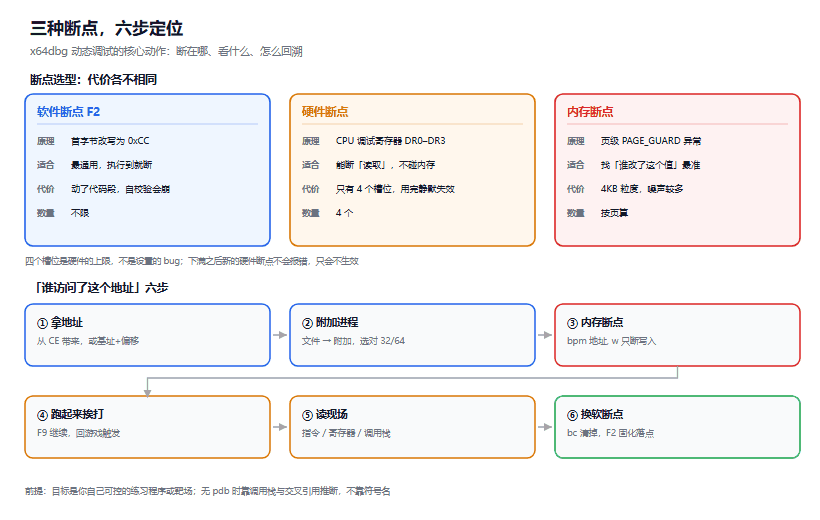This screenshot has width=820, height=520.
Task: Click heading 「谁访问了这个地址」六步
Action: [x=99, y=288]
